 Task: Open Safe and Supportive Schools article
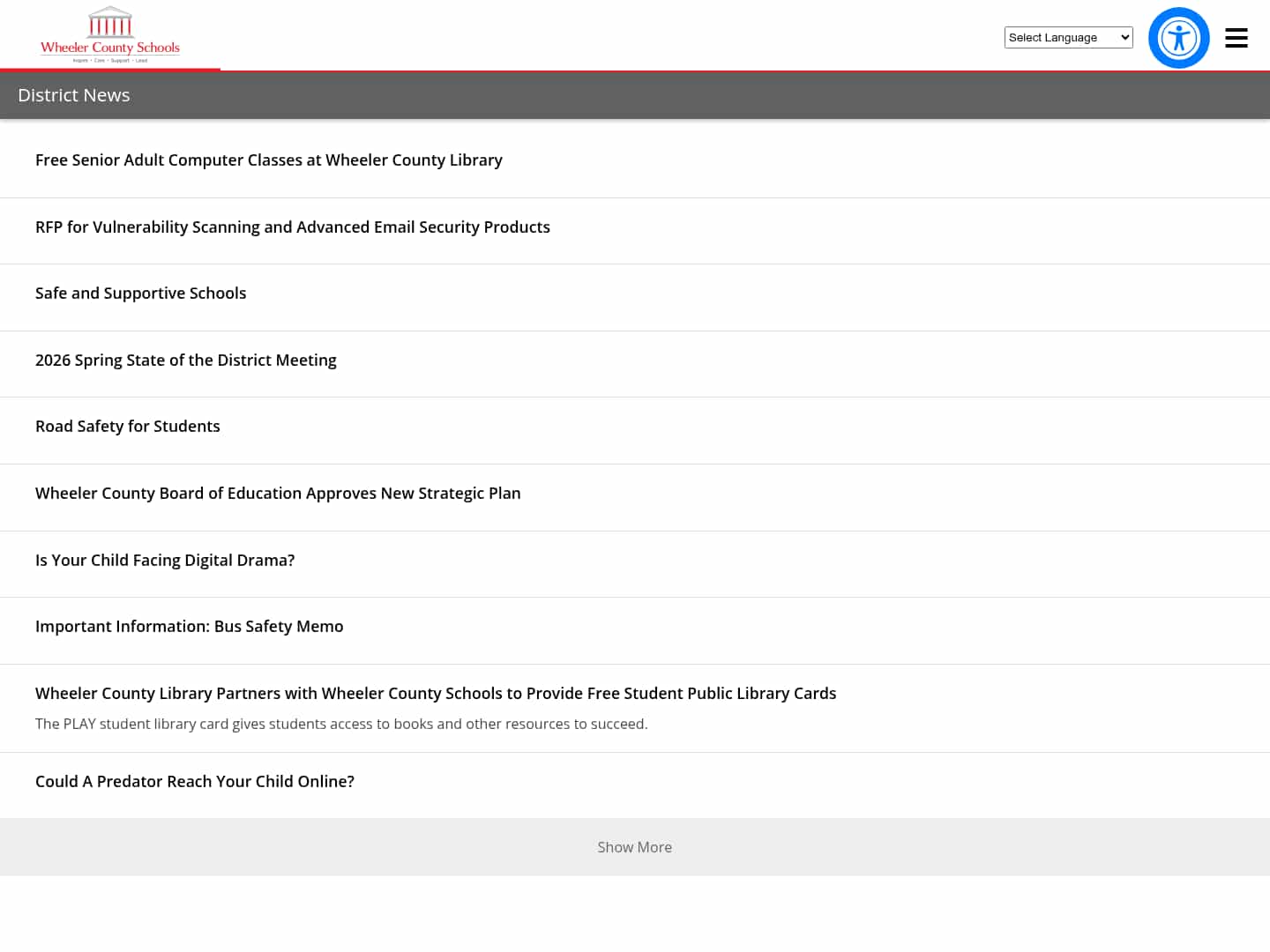141,294
